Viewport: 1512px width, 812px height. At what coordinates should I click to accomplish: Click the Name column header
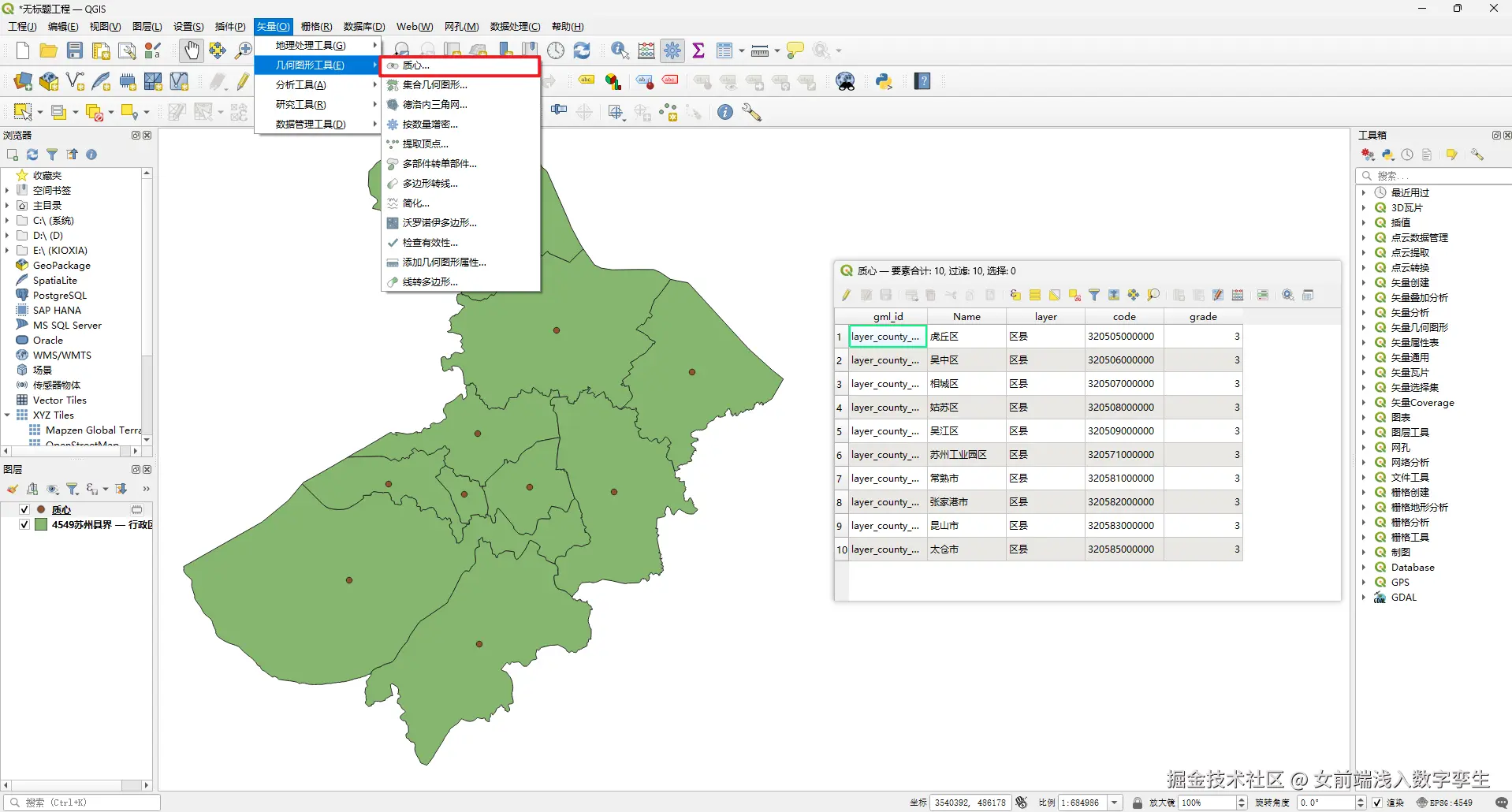click(x=966, y=317)
